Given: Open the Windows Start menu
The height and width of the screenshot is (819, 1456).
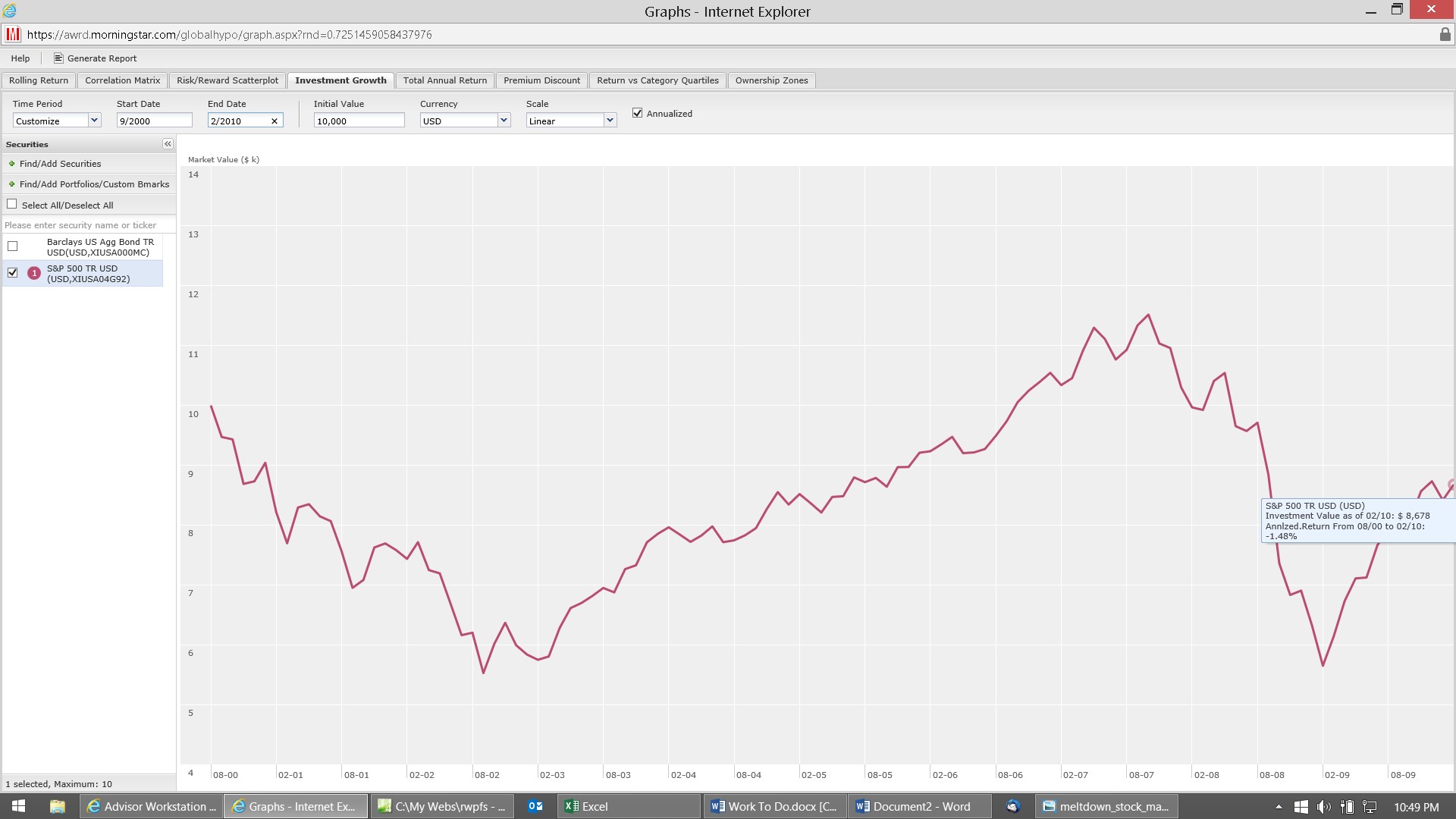Looking at the screenshot, I should pyautogui.click(x=19, y=806).
